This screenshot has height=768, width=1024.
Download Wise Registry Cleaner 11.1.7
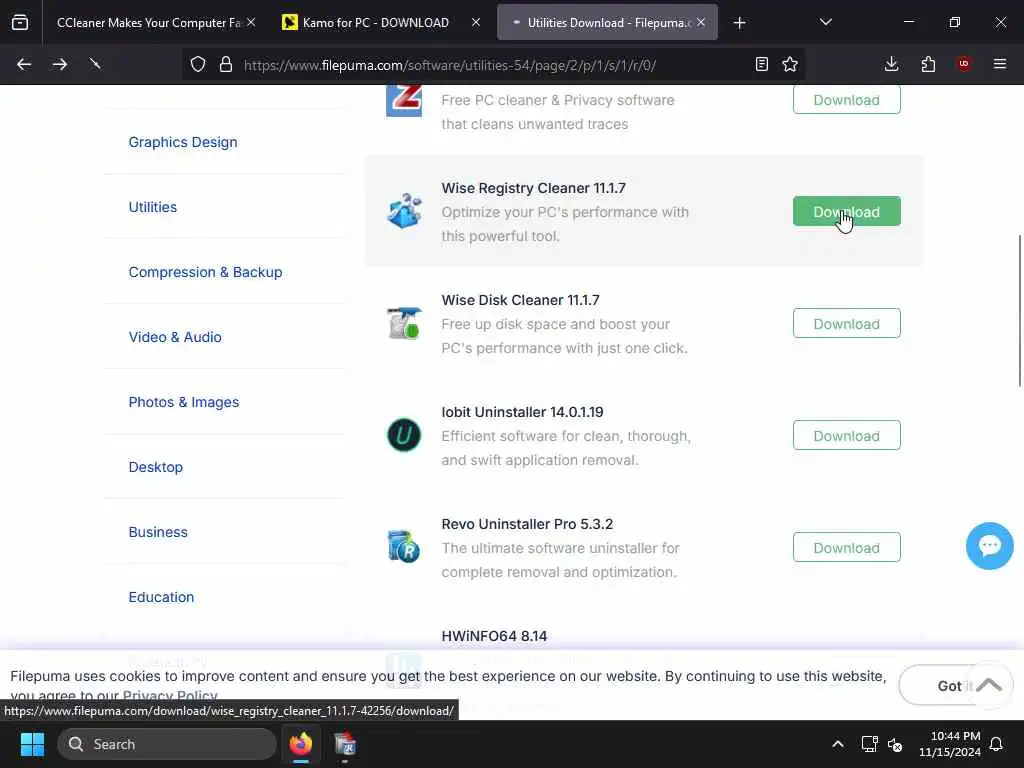(x=846, y=212)
